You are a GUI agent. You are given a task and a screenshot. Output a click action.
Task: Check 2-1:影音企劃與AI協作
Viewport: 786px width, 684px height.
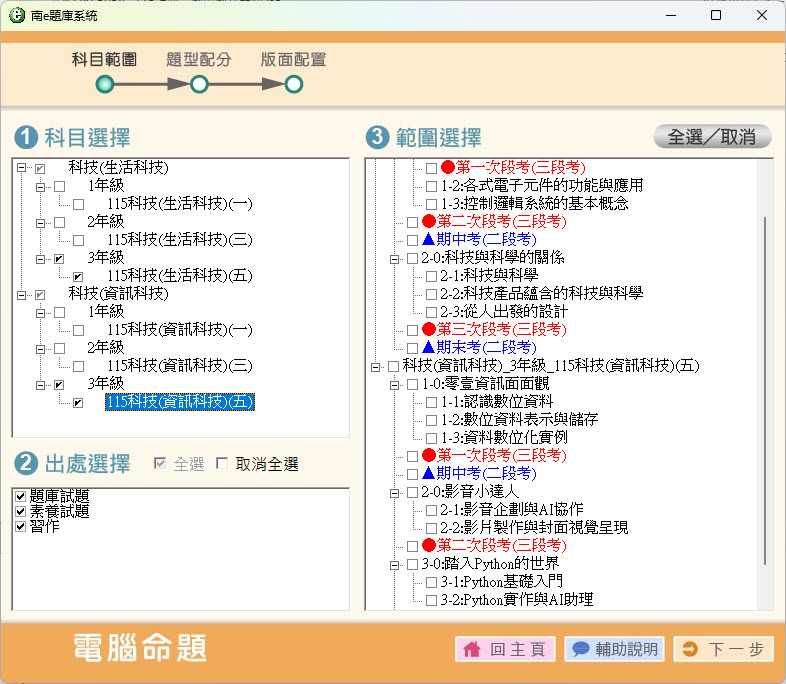point(431,511)
